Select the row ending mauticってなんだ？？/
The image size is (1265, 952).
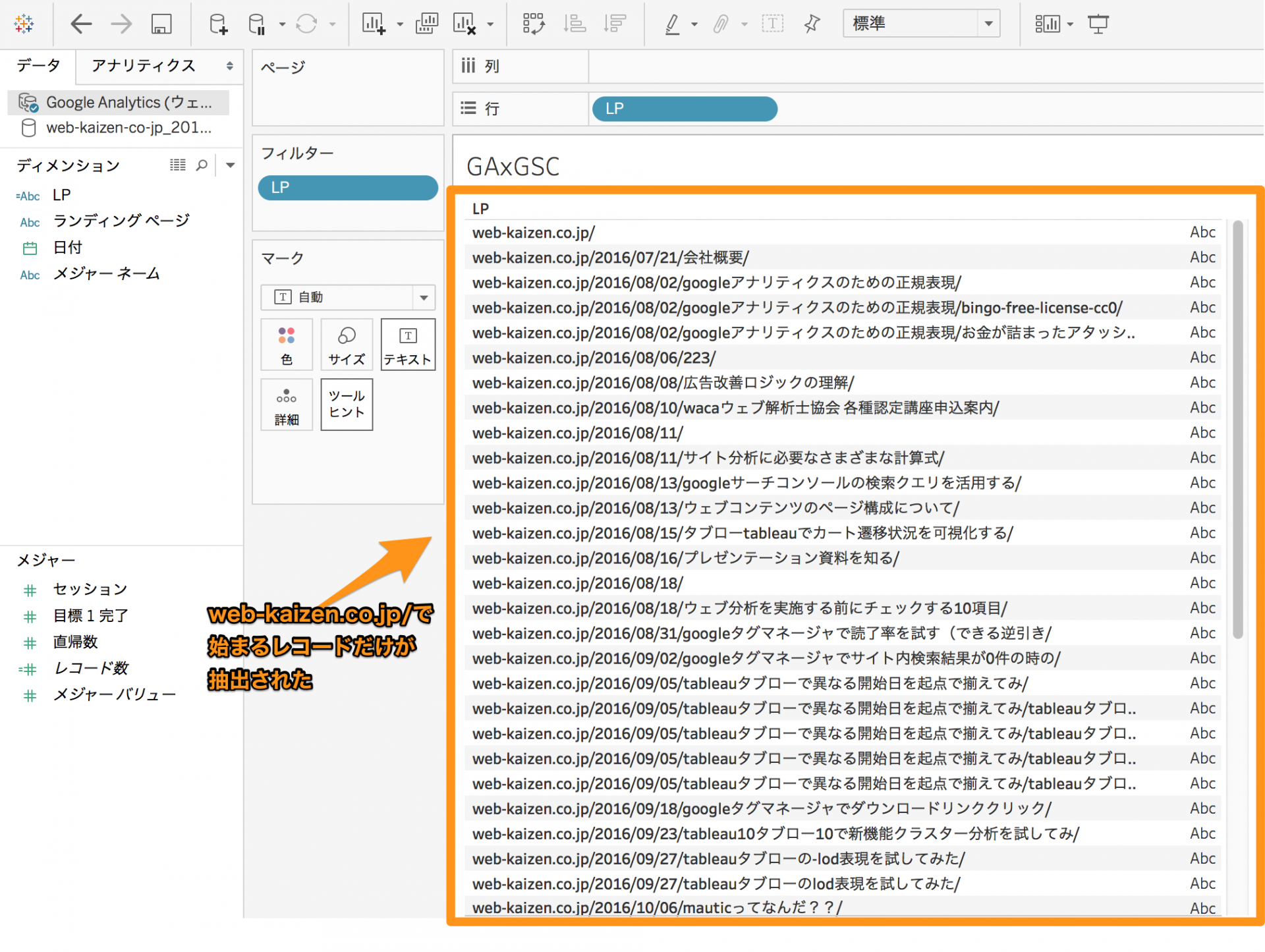(843, 907)
